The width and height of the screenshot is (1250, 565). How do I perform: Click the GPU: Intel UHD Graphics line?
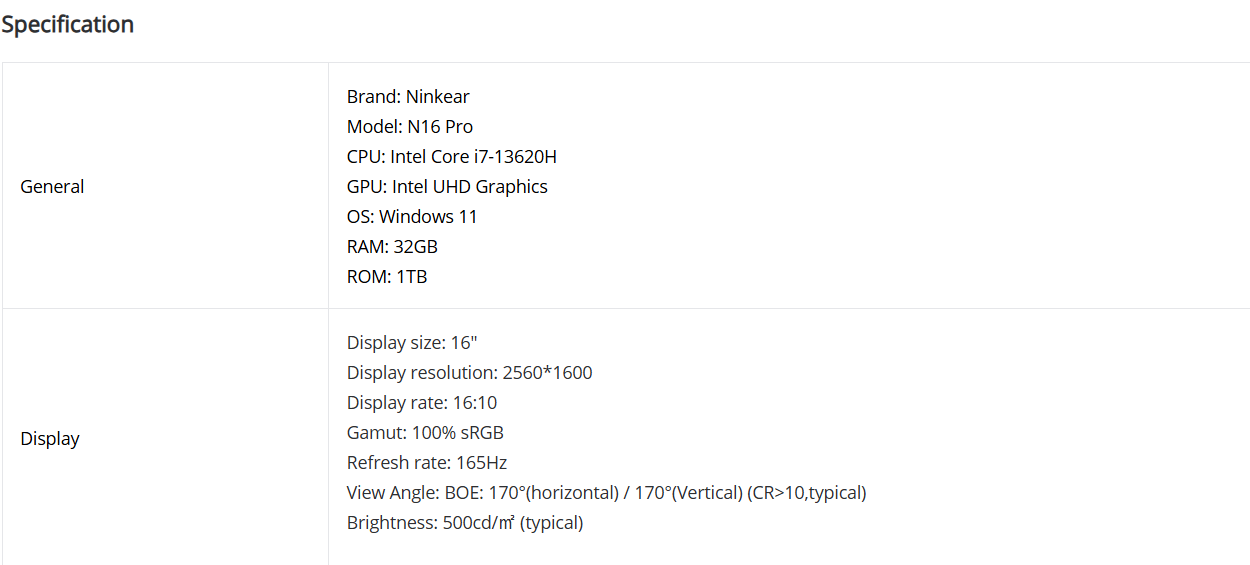pos(447,186)
